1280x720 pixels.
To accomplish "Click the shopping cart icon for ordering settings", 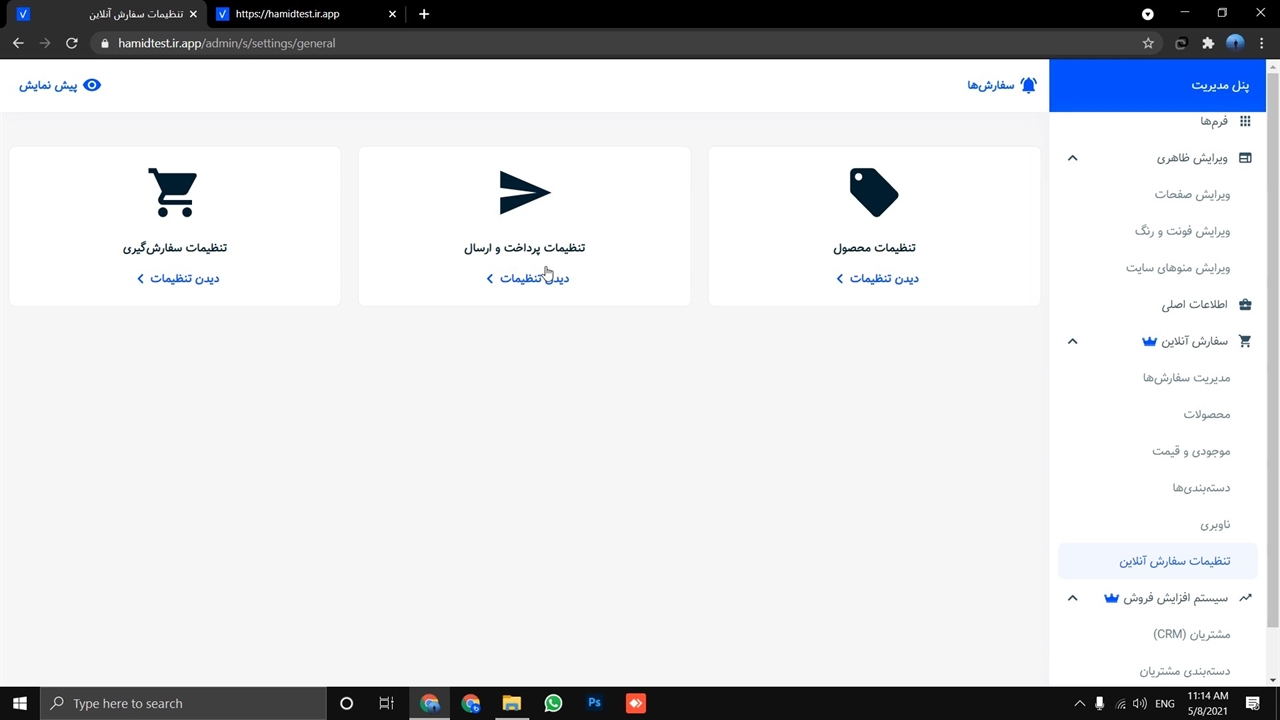I will [173, 192].
